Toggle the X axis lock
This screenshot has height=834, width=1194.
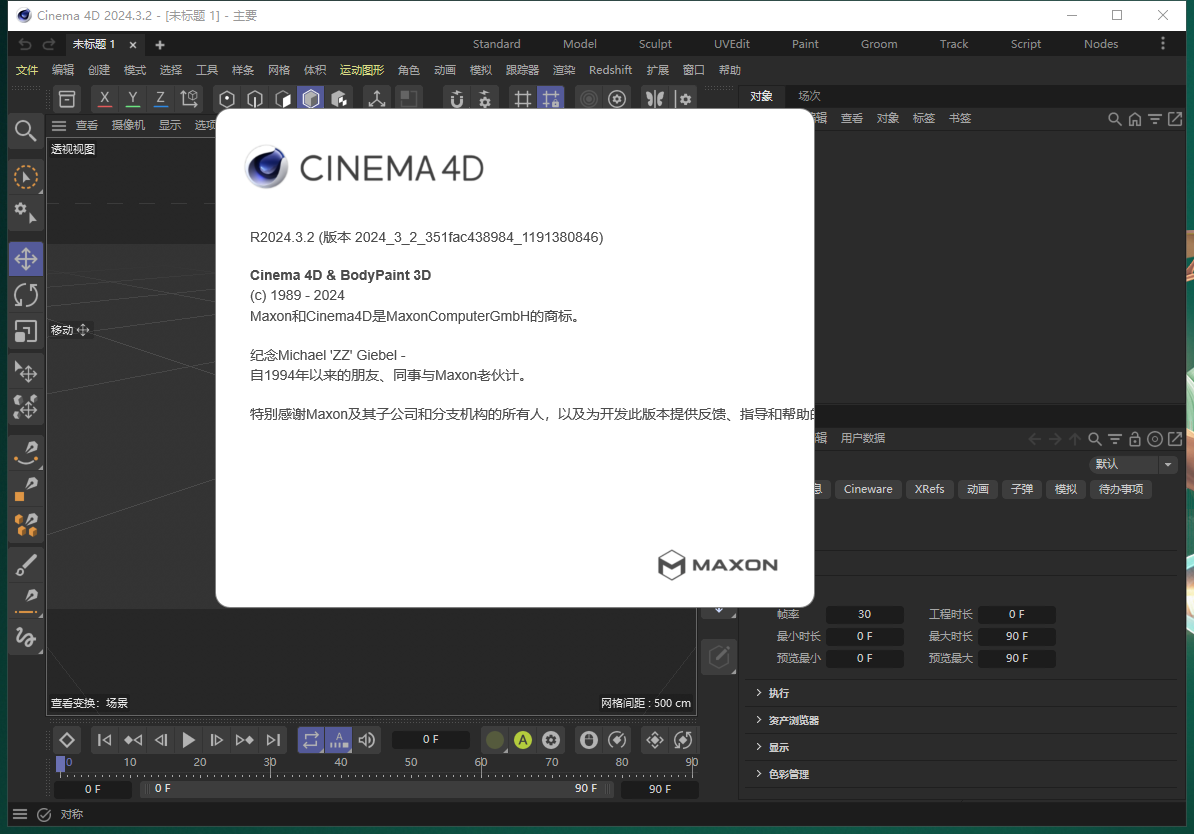pyautogui.click(x=104, y=98)
